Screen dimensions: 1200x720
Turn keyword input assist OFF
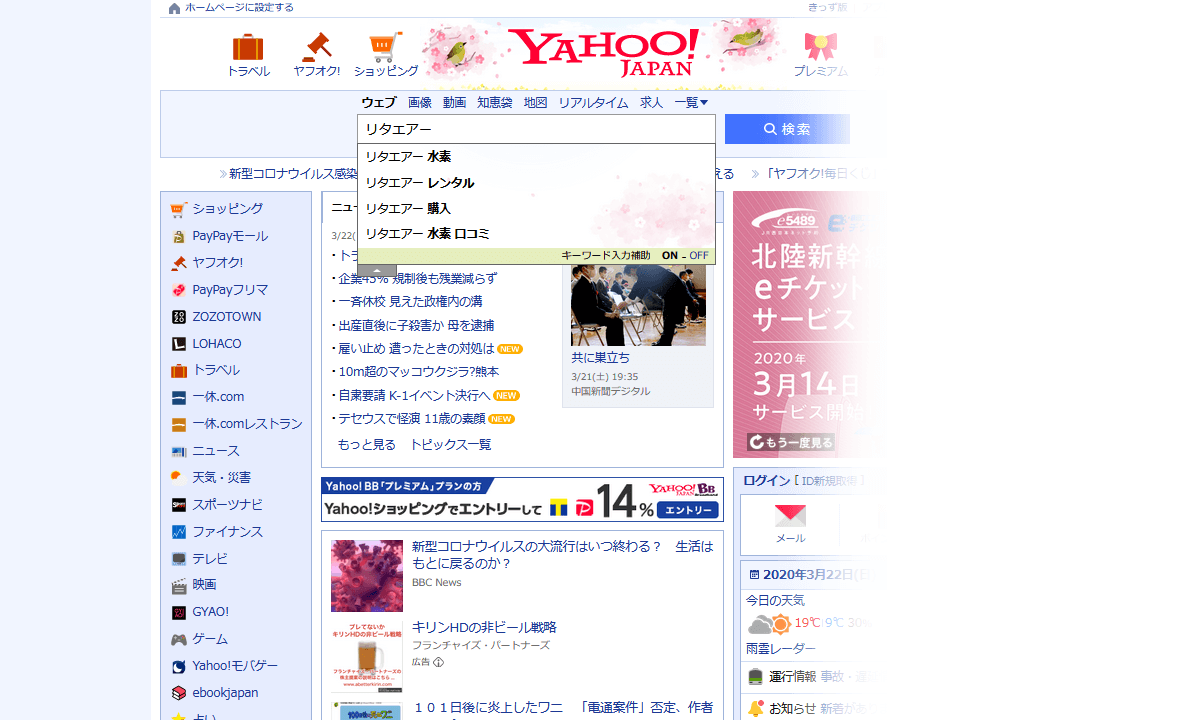point(698,256)
